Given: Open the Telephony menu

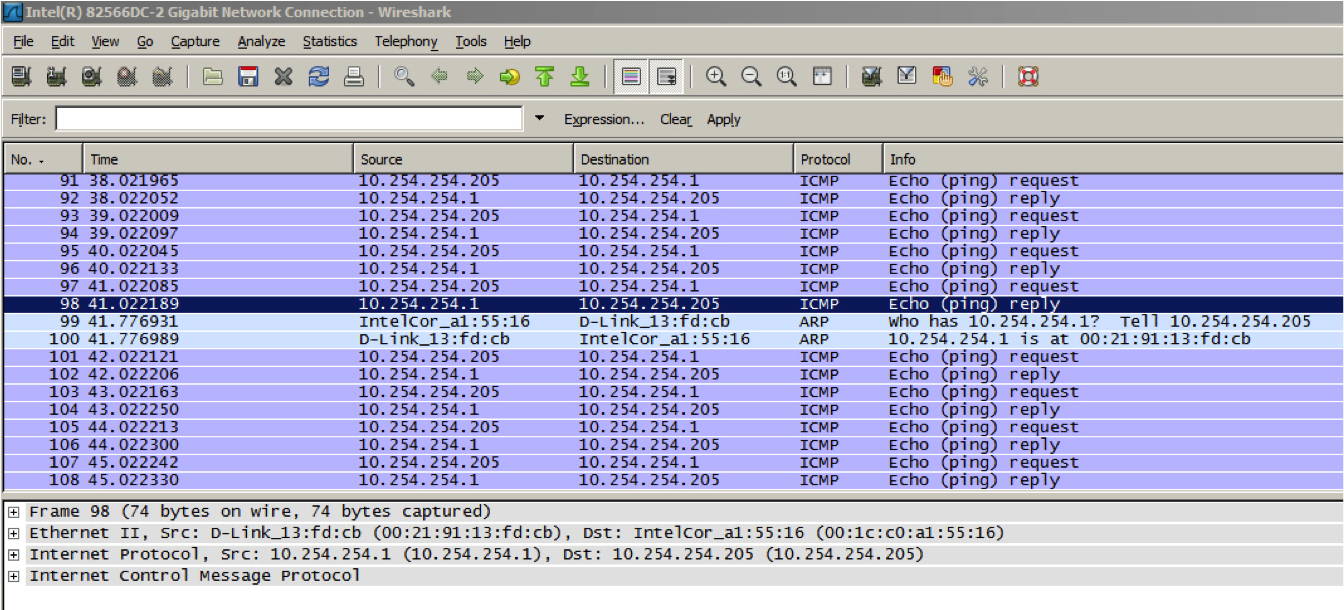Looking at the screenshot, I should (406, 41).
